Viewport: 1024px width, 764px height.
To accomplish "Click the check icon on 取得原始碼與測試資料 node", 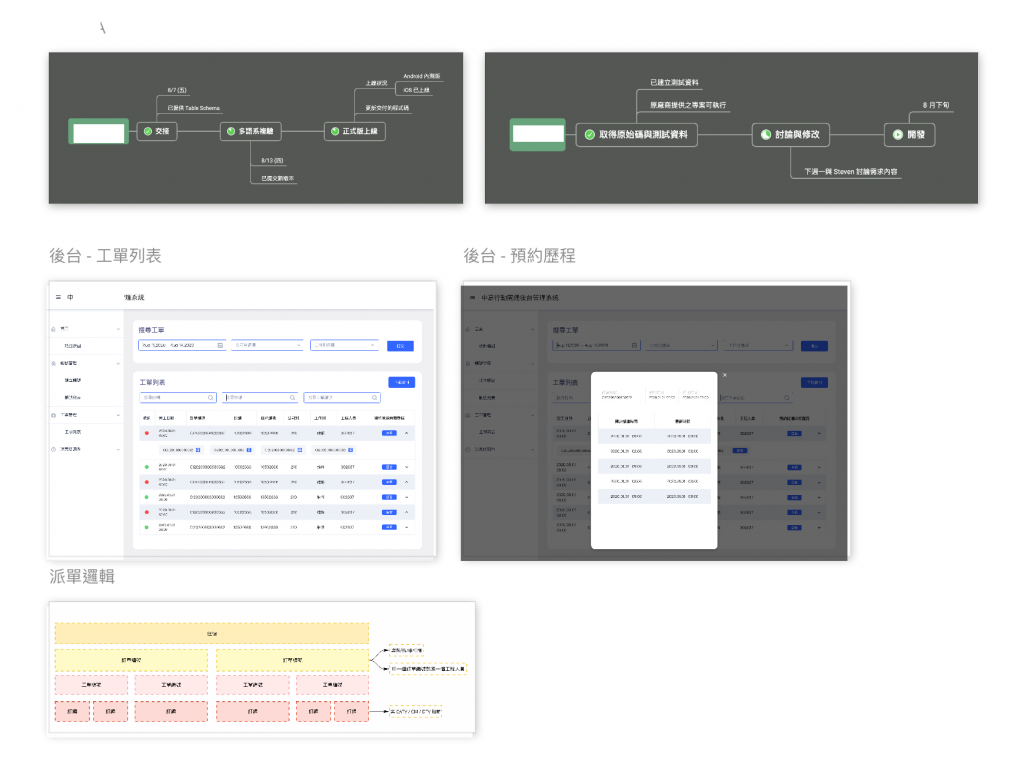I will pyautogui.click(x=590, y=135).
